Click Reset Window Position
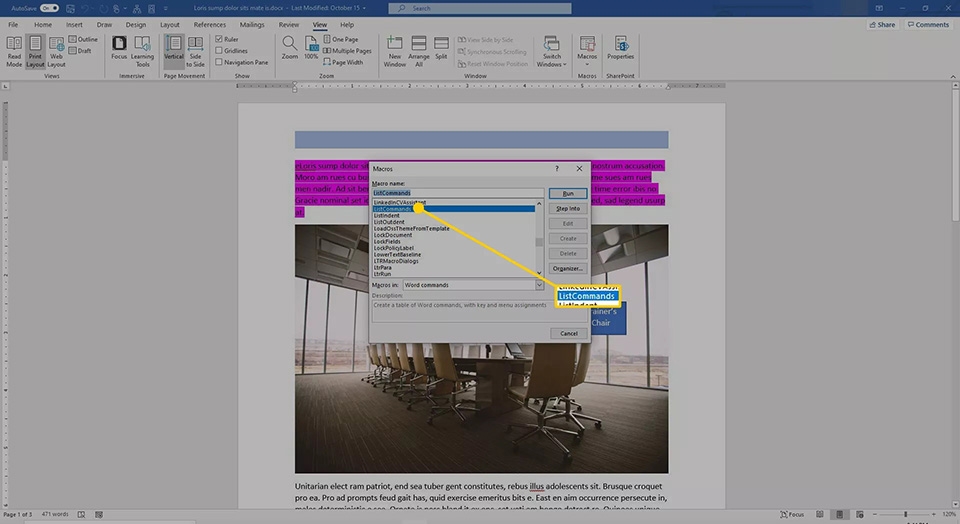Screen dimensions: 960x524 coord(493,64)
